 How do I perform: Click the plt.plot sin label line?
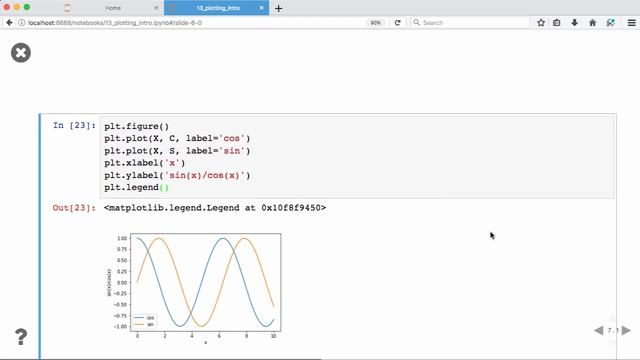click(x=177, y=151)
